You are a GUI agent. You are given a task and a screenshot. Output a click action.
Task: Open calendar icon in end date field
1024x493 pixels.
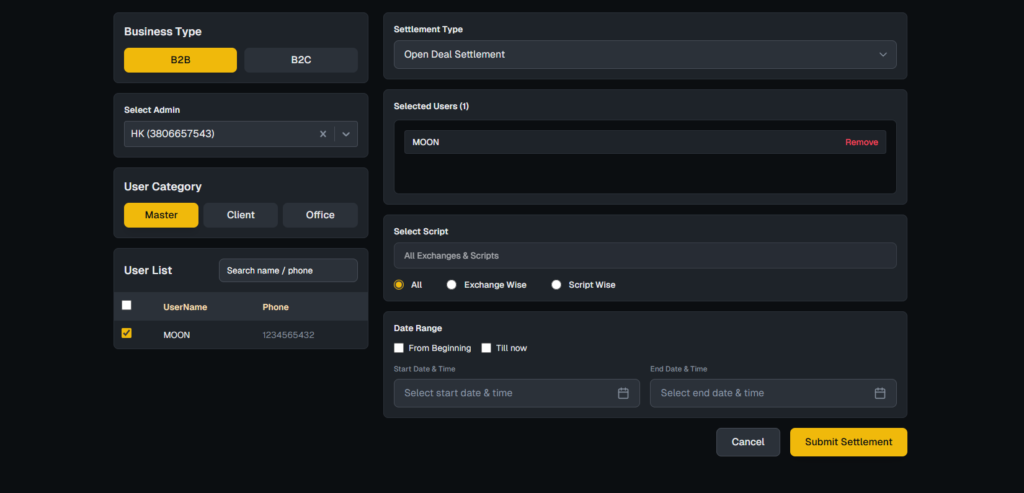click(880, 393)
